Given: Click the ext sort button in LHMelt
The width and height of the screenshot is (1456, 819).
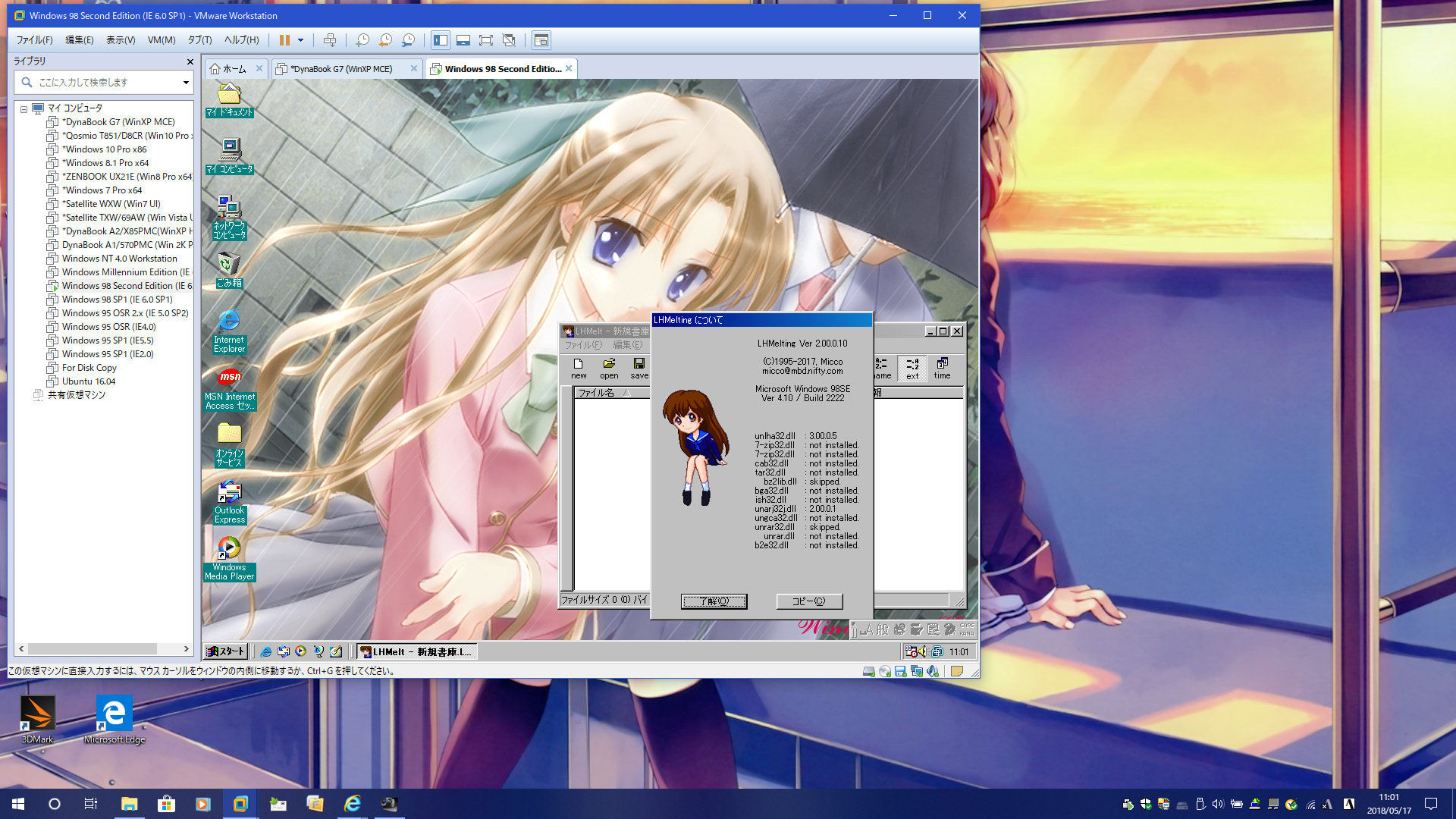Looking at the screenshot, I should (912, 369).
